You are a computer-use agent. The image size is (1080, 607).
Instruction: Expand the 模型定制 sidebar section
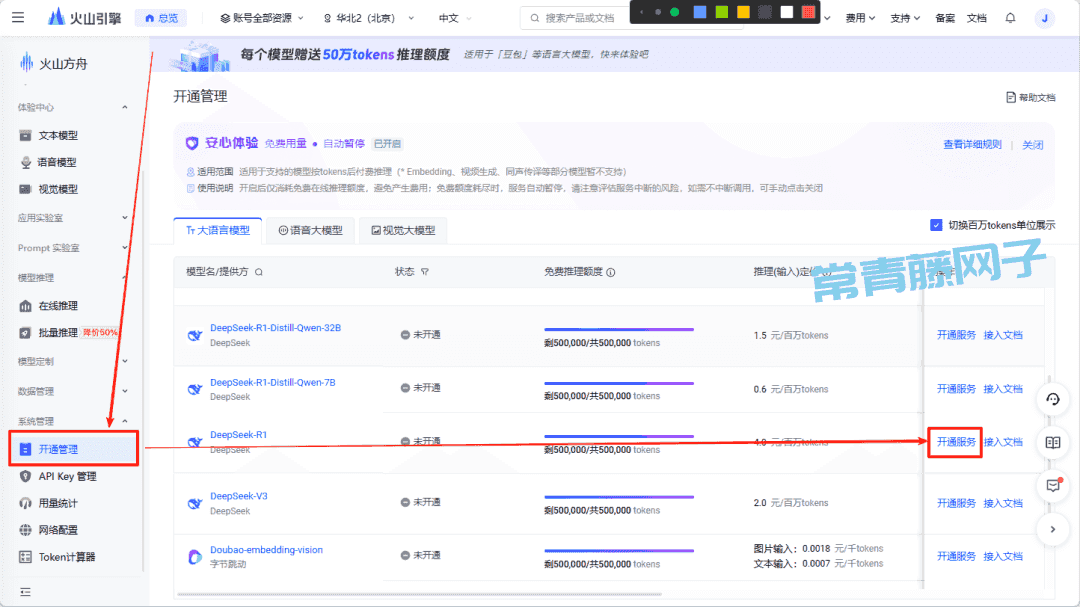(125, 361)
